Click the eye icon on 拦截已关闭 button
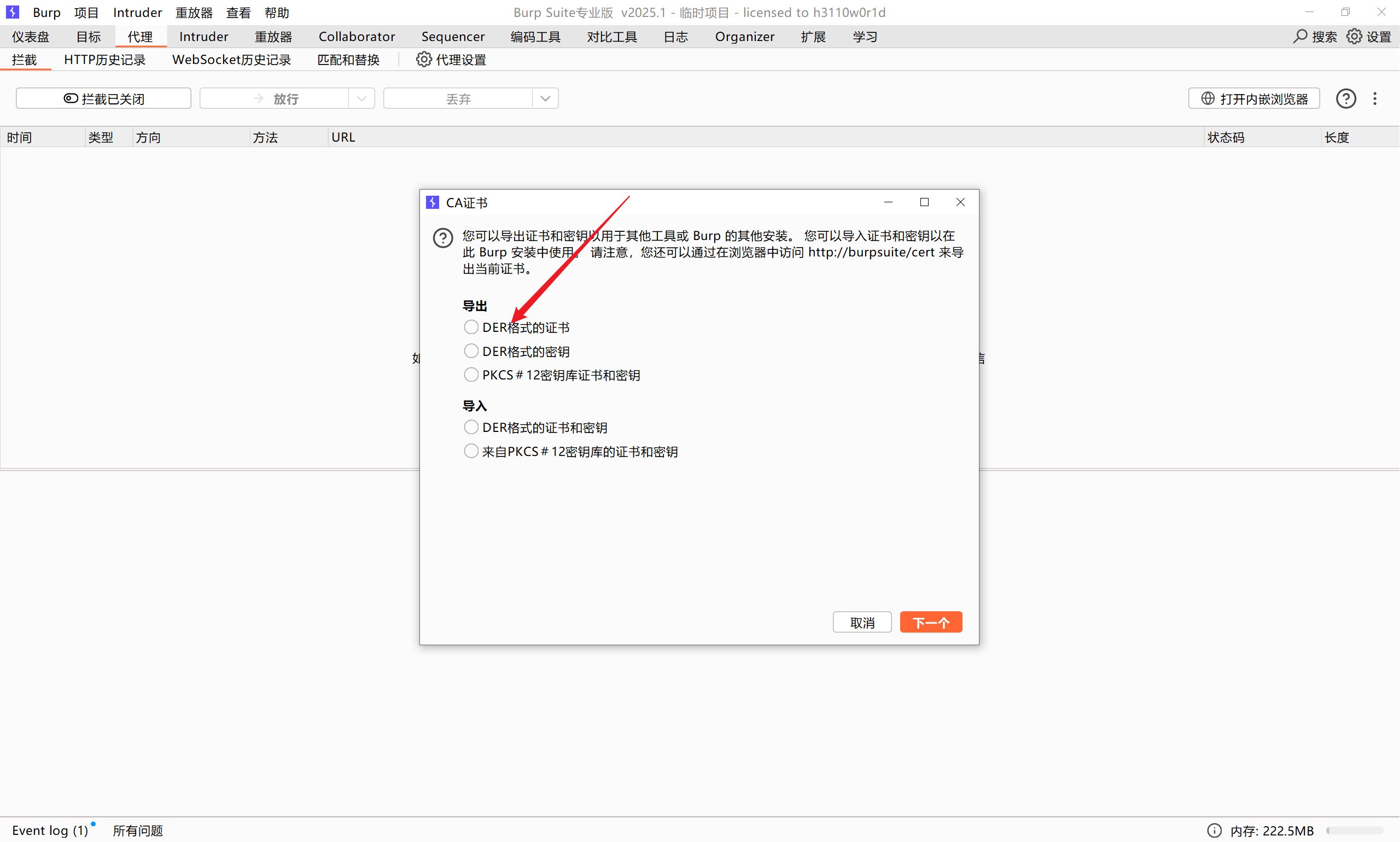Viewport: 1400px width, 842px height. tap(71, 98)
